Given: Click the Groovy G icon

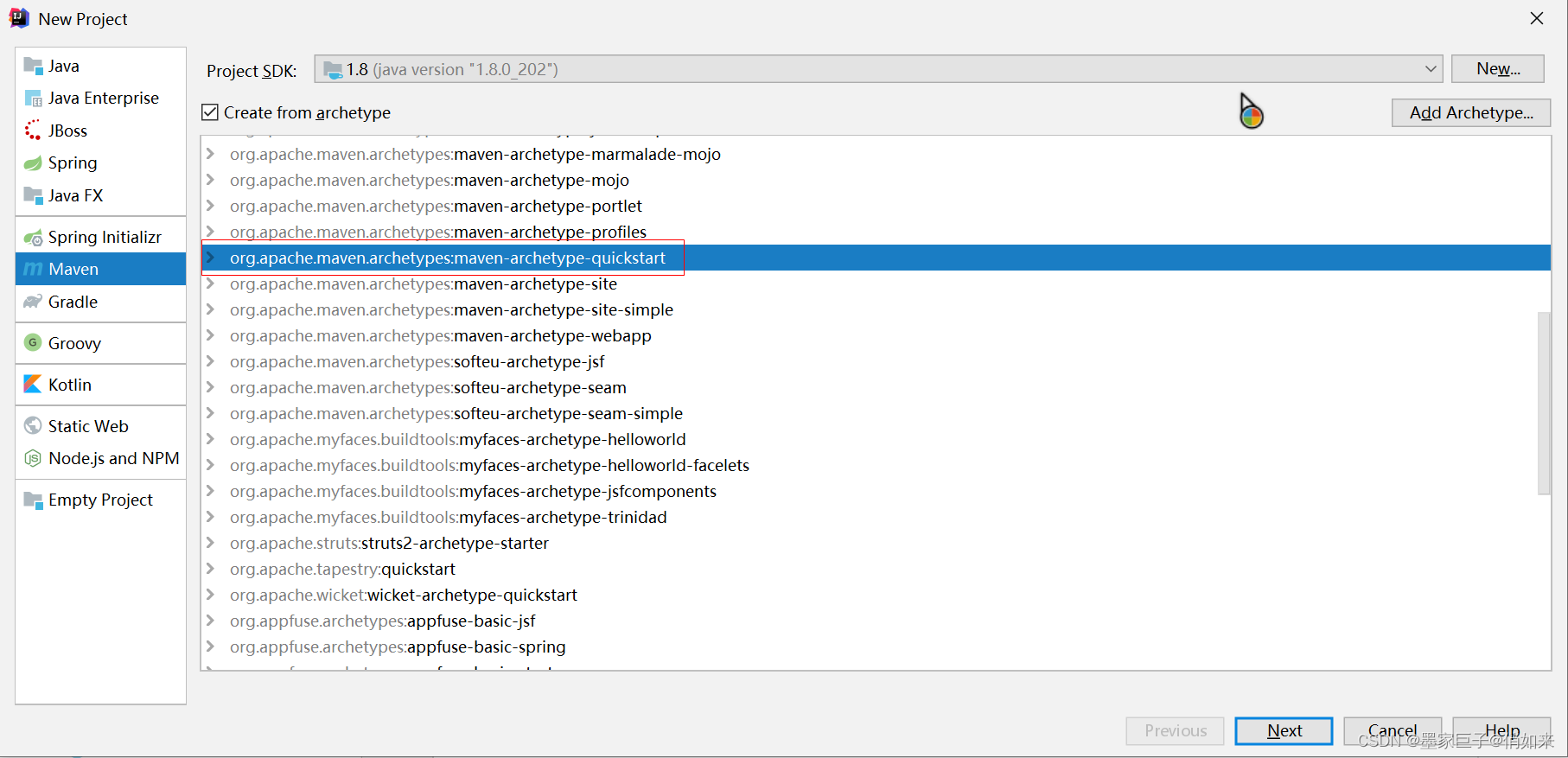Looking at the screenshot, I should pos(33,343).
